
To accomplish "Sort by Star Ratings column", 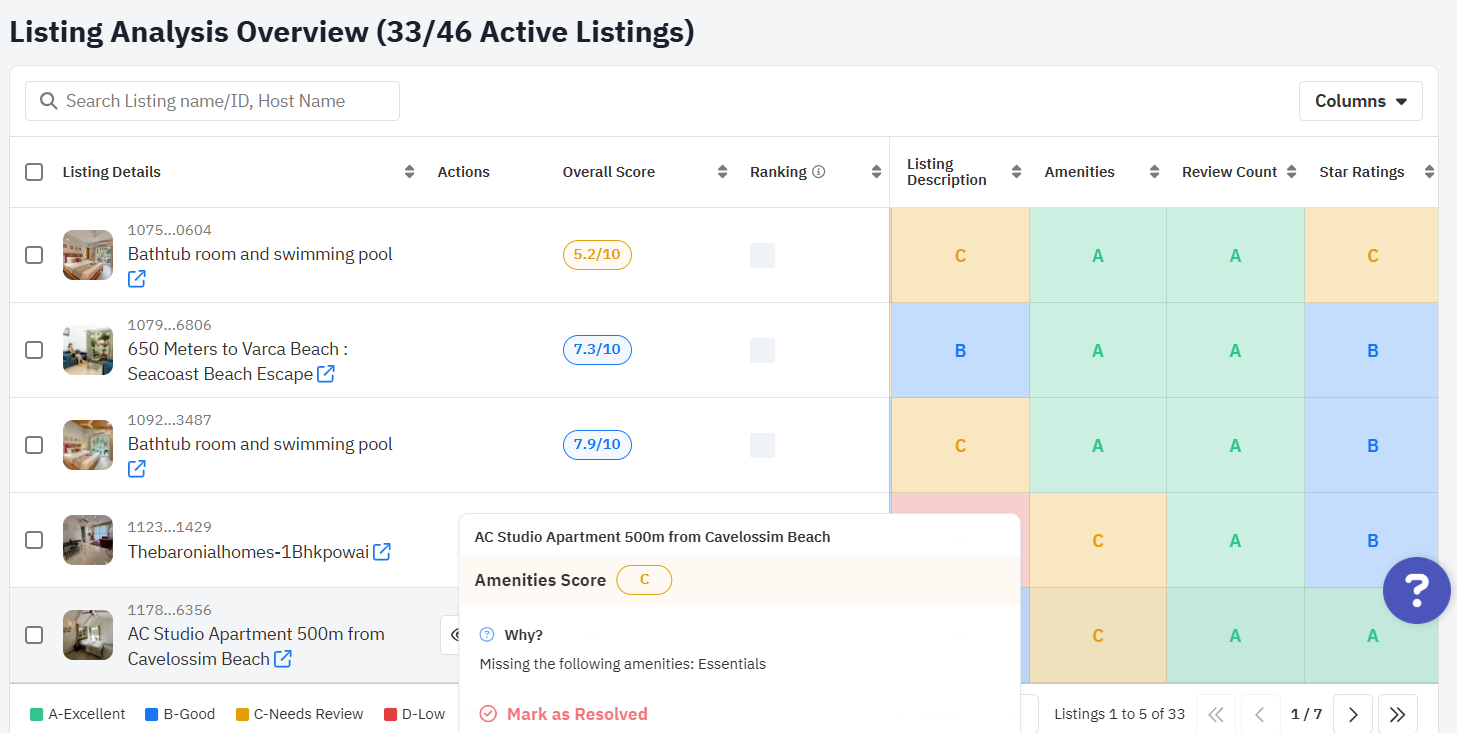I will pyautogui.click(x=1429, y=172).
